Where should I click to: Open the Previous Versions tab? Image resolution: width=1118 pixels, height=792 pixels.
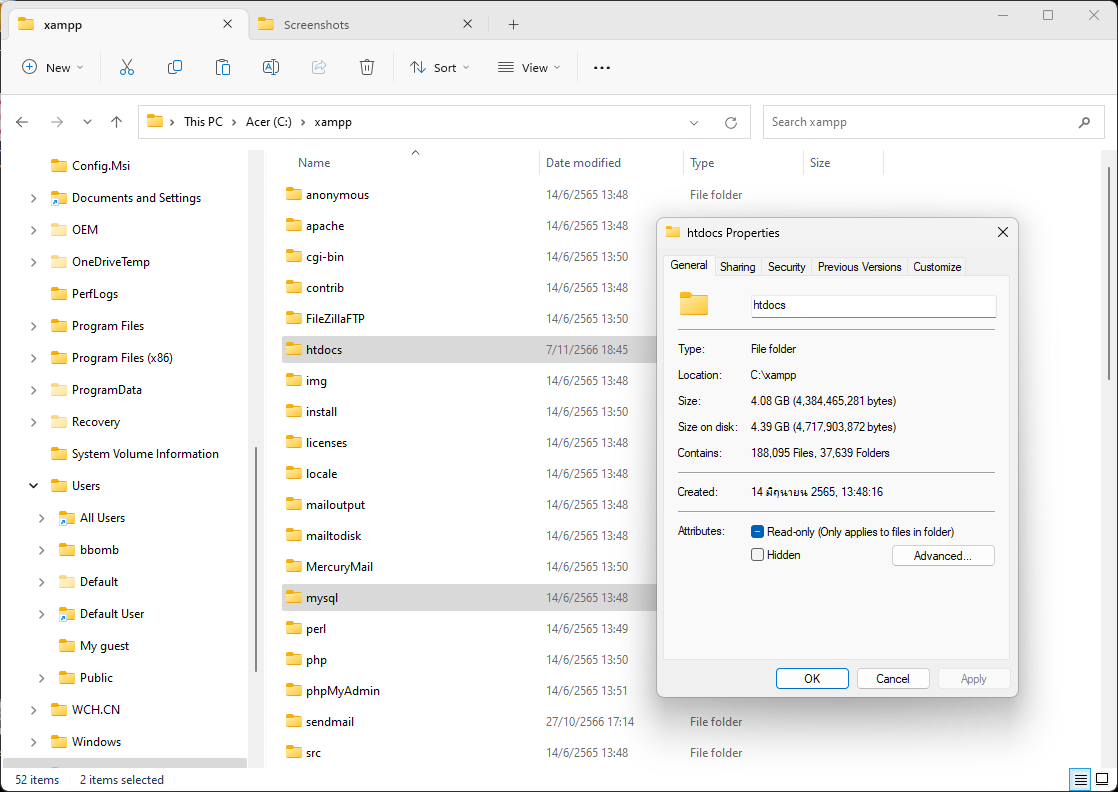[x=859, y=267]
